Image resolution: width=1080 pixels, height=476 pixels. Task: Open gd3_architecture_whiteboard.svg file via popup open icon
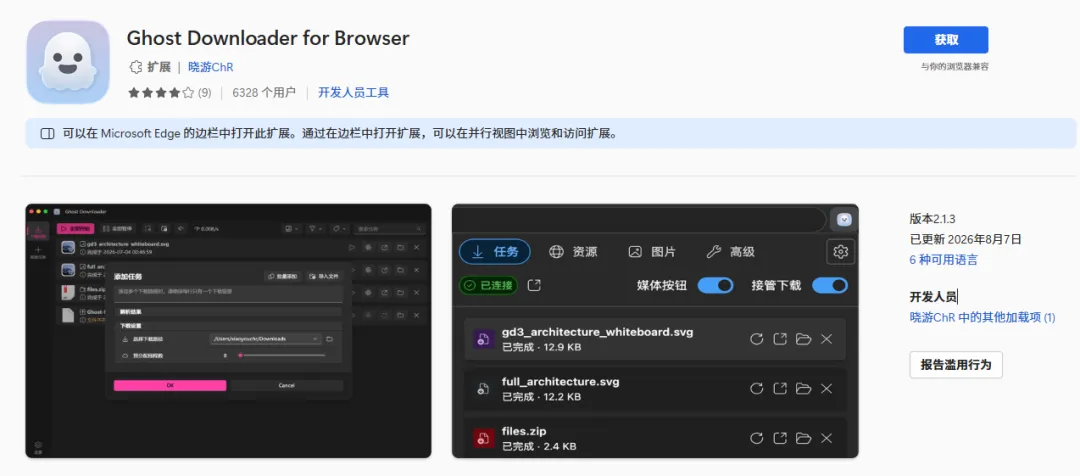click(780, 339)
